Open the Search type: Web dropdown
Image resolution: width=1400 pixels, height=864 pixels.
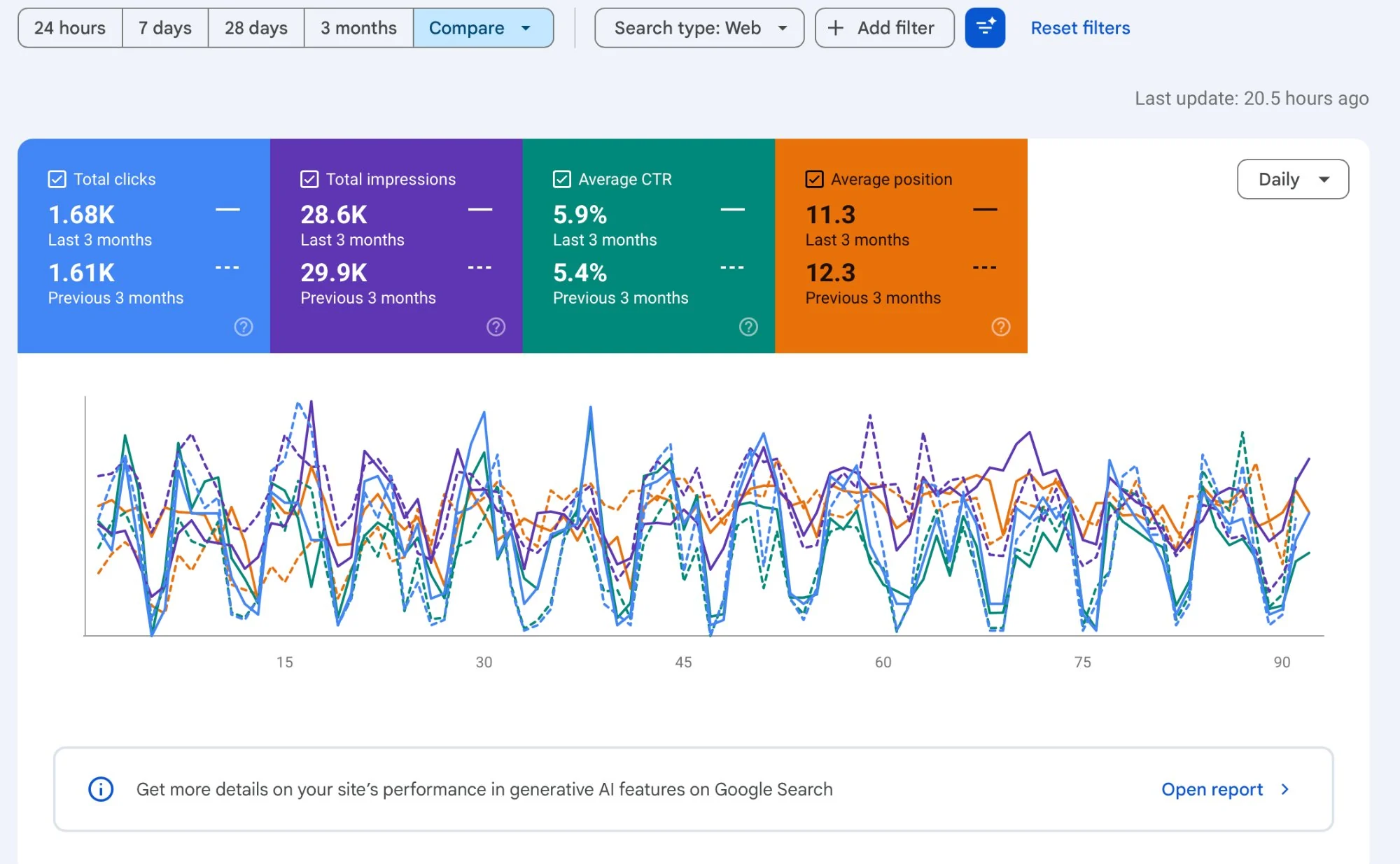click(699, 28)
